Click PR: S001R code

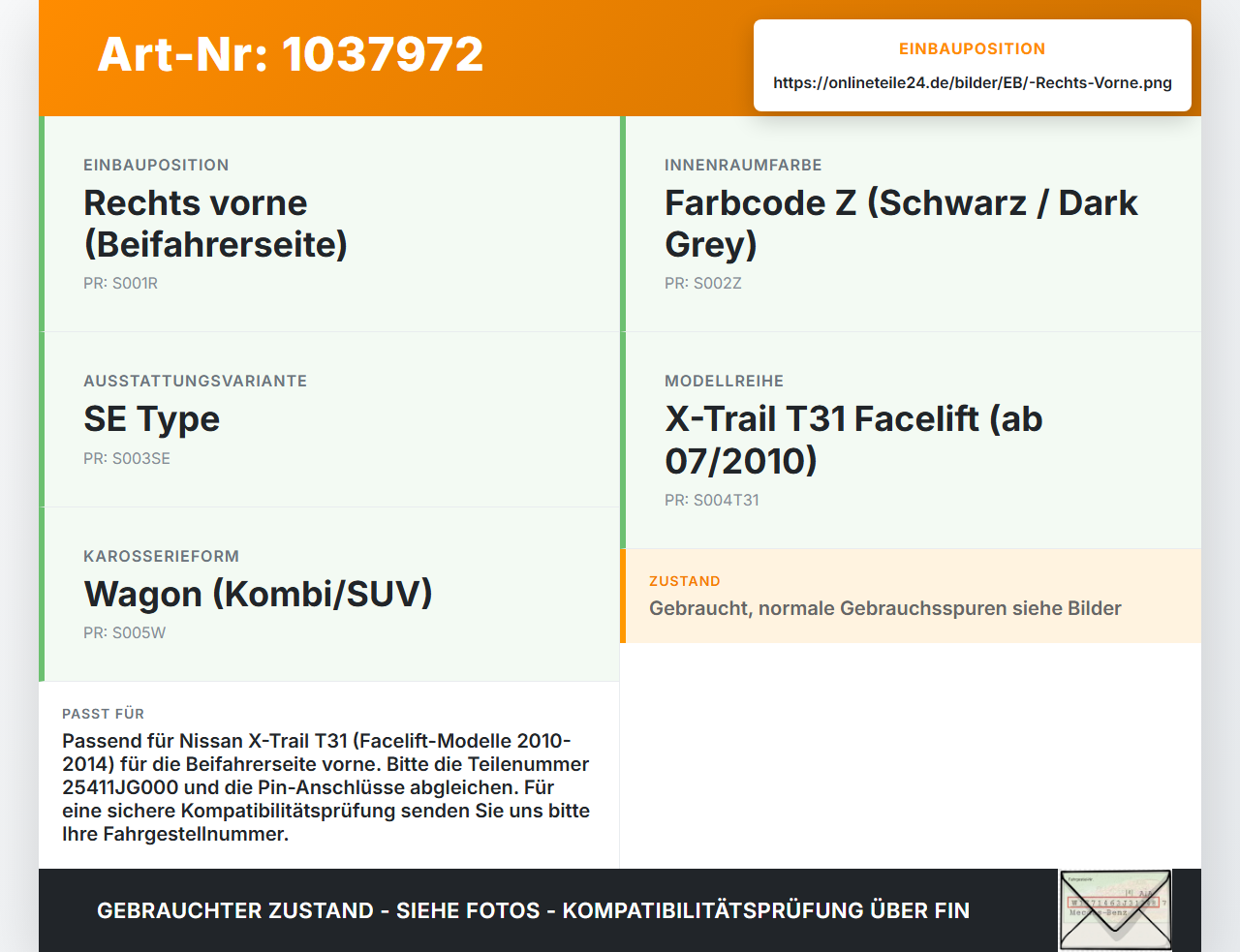click(x=120, y=283)
